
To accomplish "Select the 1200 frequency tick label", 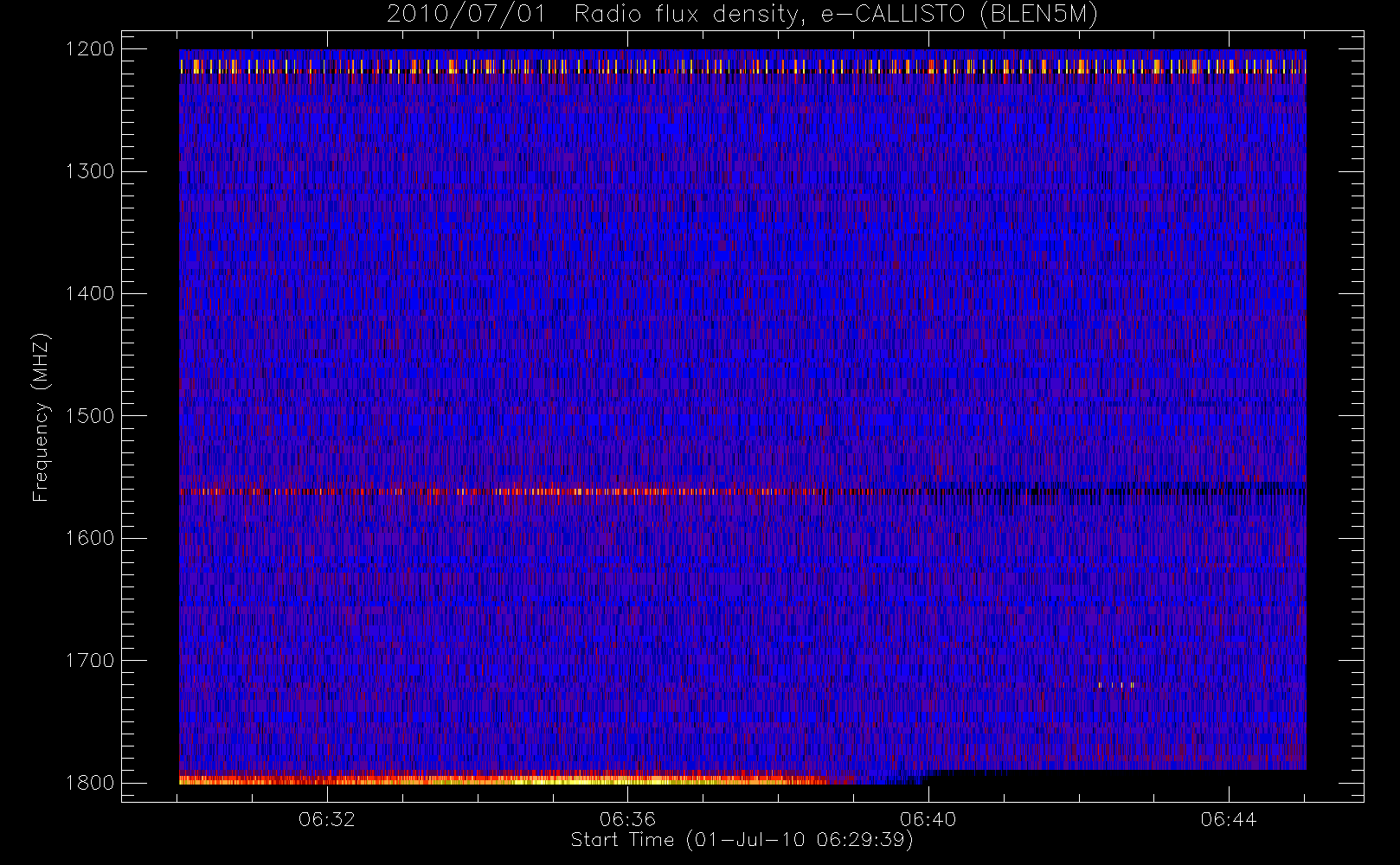I will pyautogui.click(x=90, y=49).
